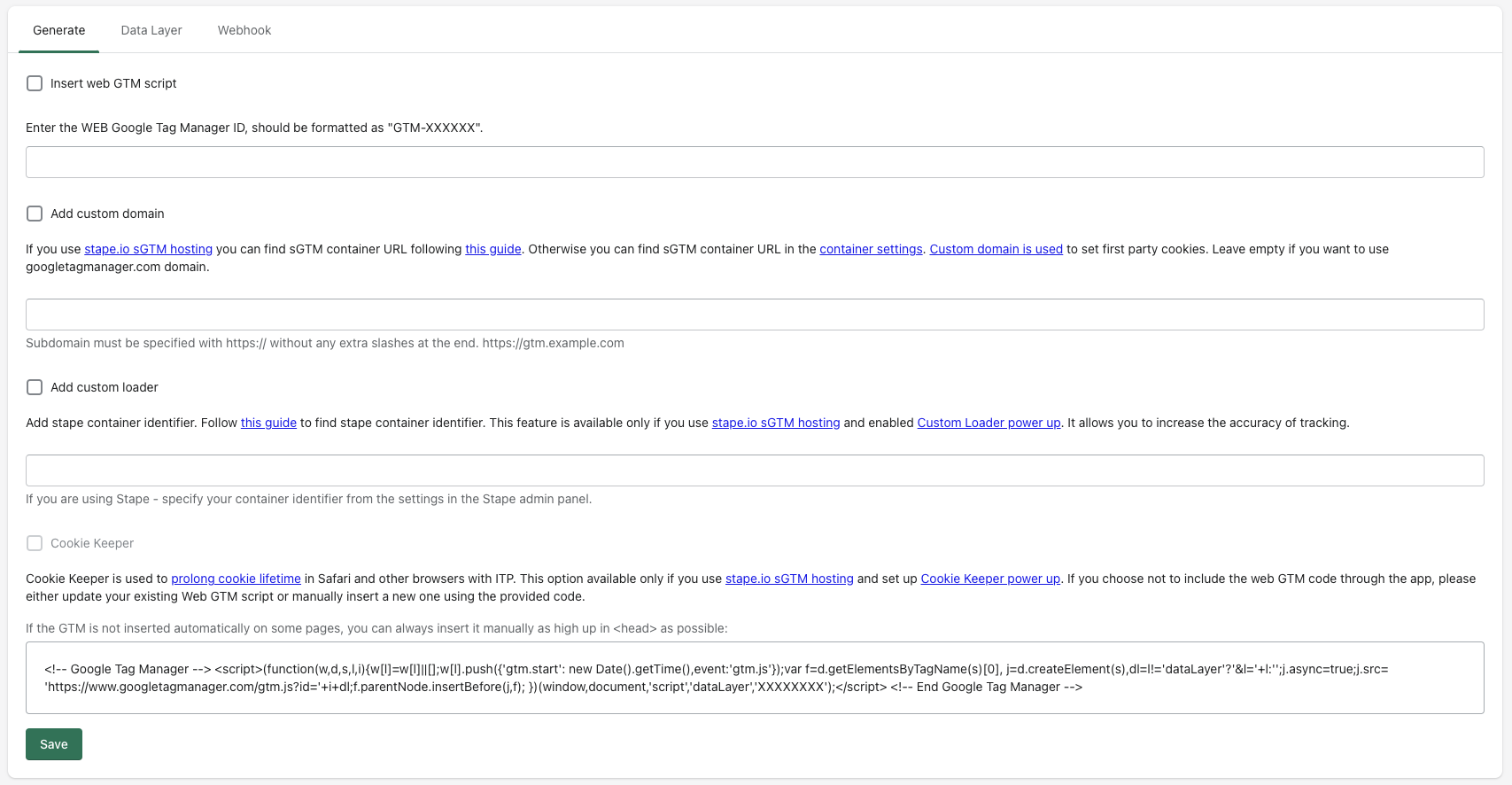This screenshot has width=1512, height=785.
Task: Click the 'Cookie Keeper' label text
Action: point(92,543)
